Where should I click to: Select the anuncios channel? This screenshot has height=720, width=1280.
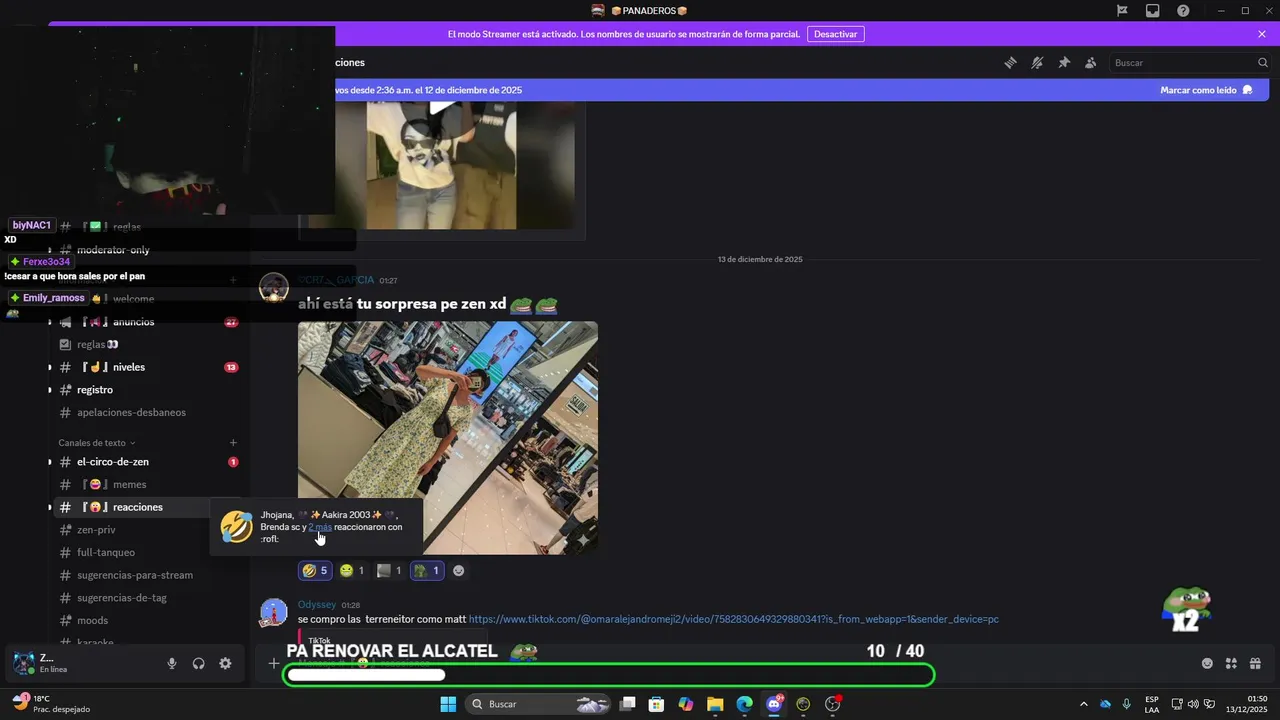[146, 322]
